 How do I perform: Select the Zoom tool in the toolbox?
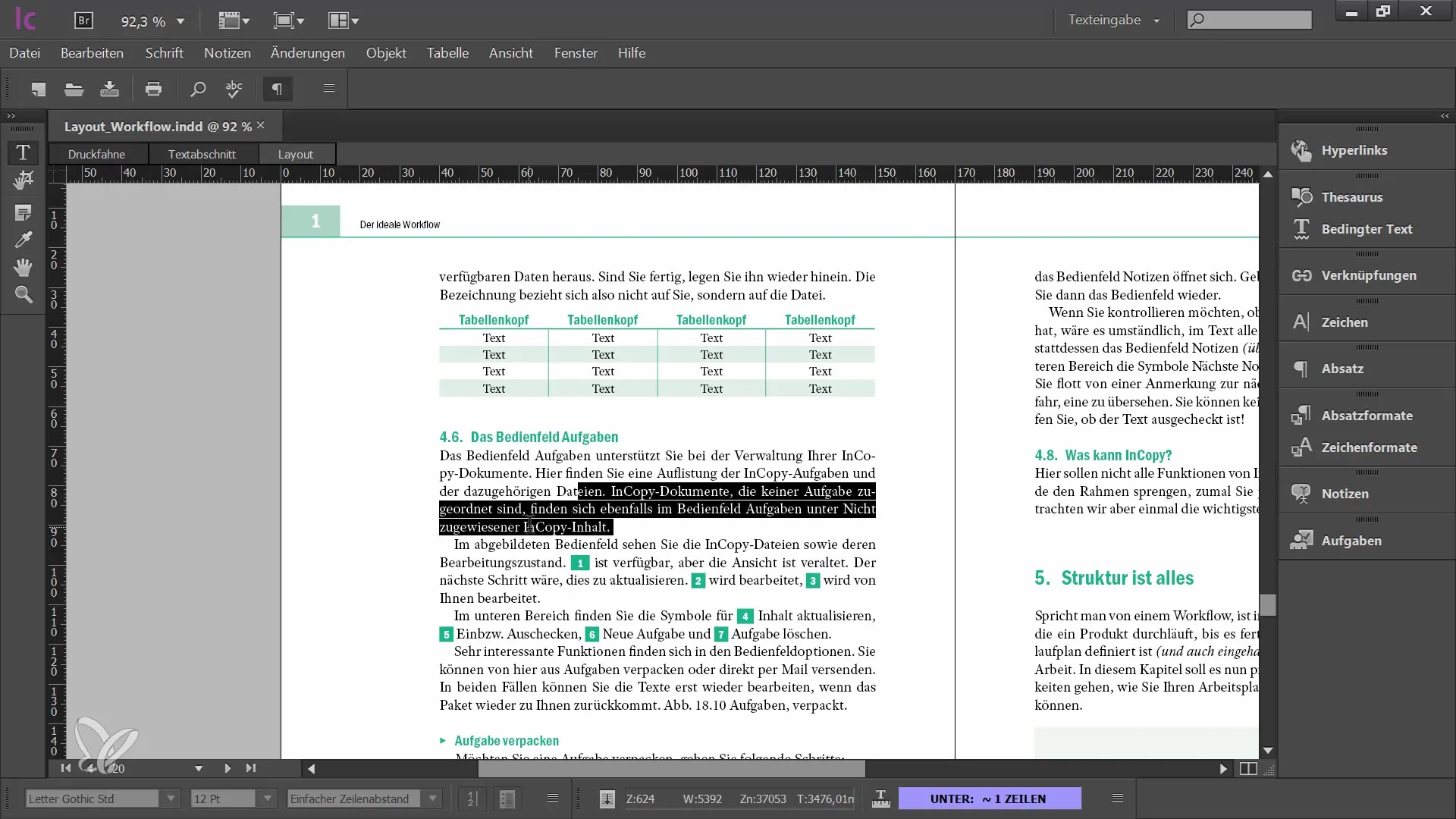[x=23, y=294]
